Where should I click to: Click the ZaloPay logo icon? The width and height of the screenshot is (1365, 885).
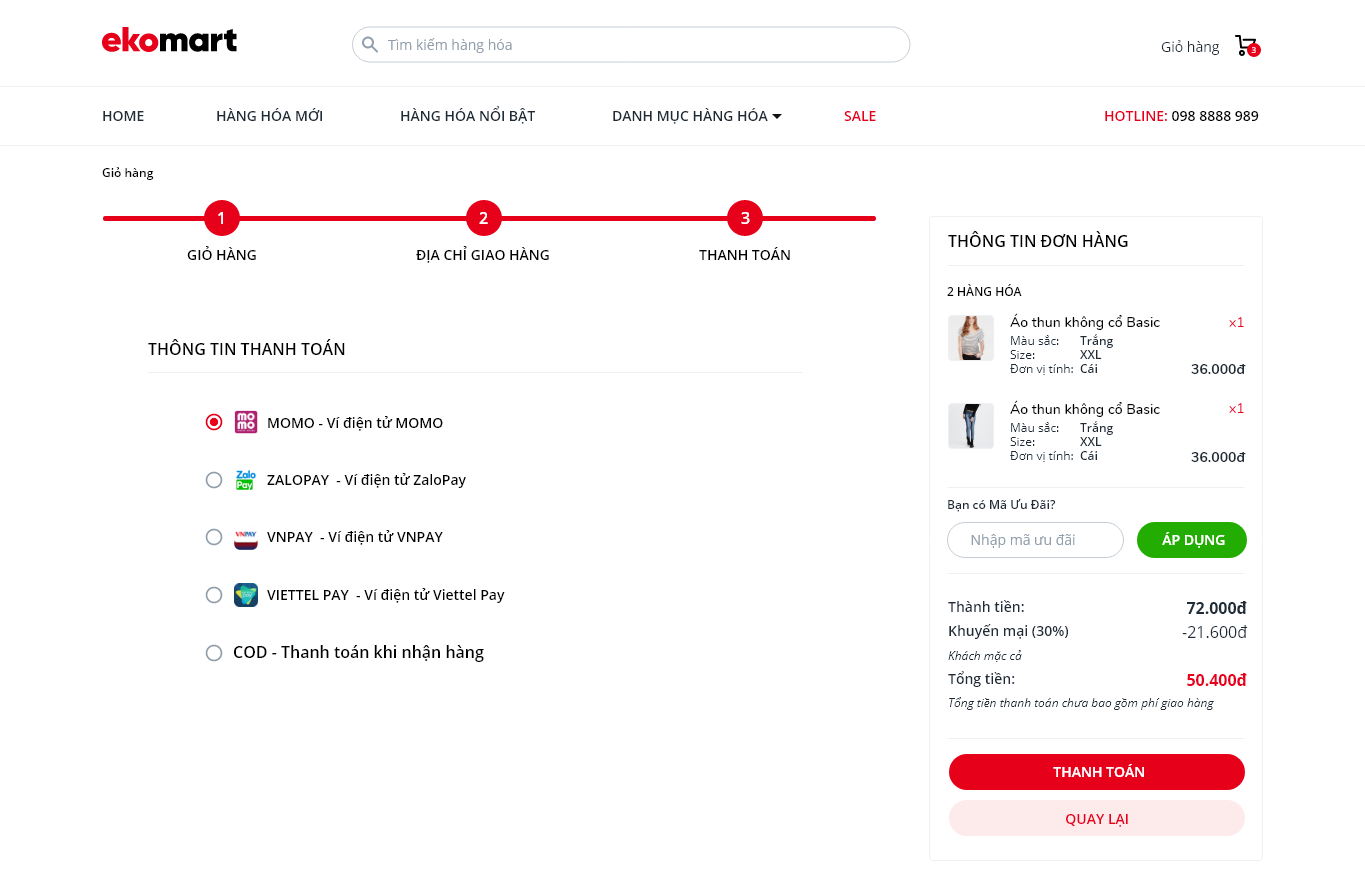pyautogui.click(x=245, y=480)
